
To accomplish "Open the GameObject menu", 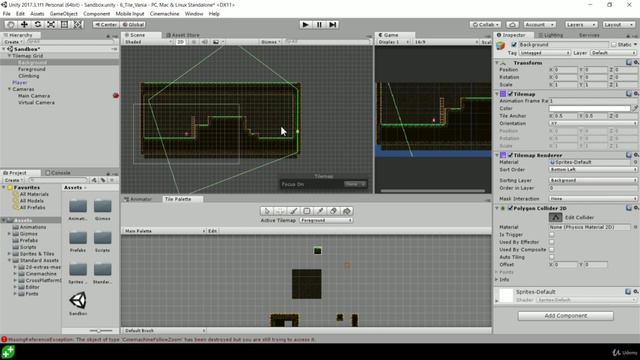I will point(63,13).
